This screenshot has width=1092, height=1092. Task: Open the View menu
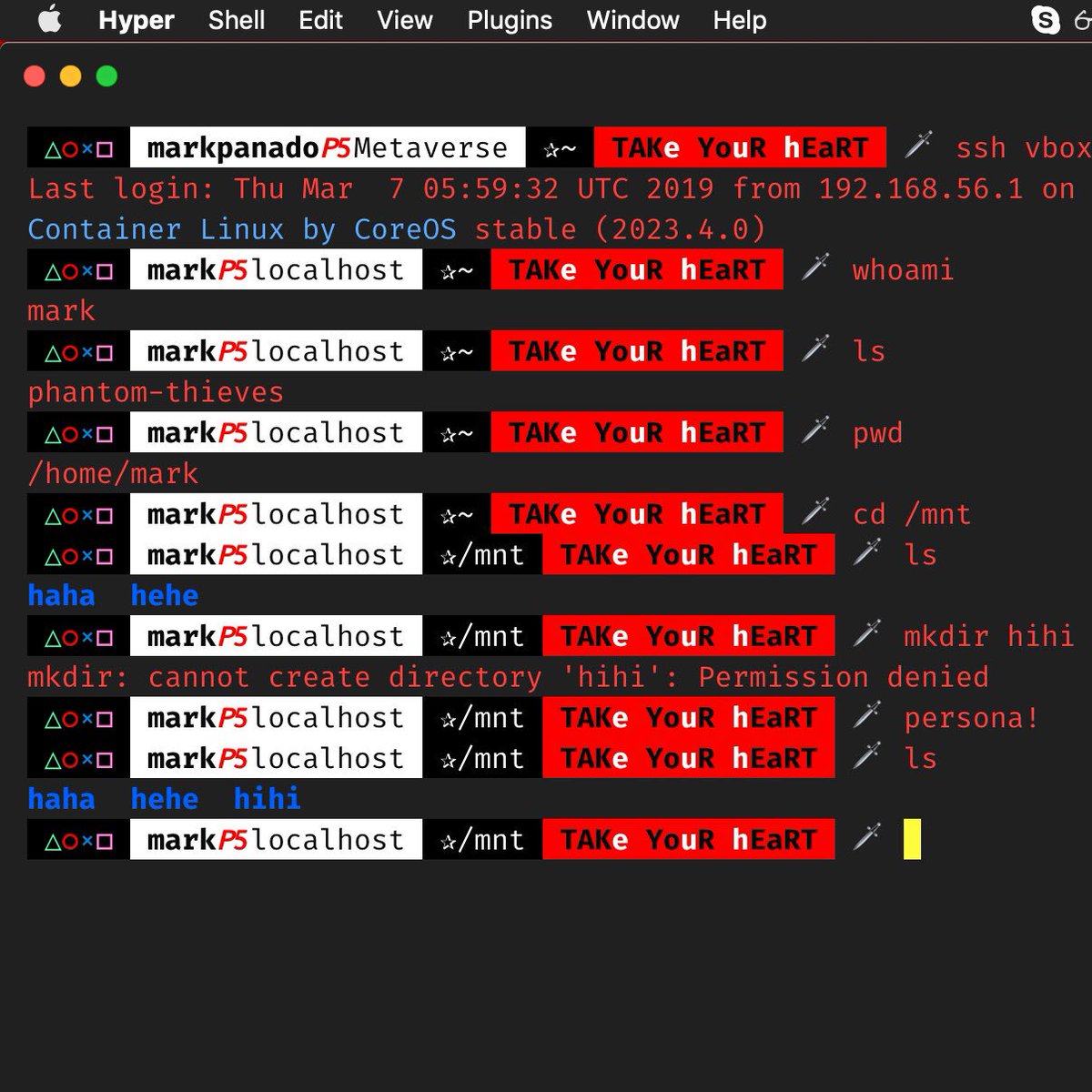click(404, 20)
